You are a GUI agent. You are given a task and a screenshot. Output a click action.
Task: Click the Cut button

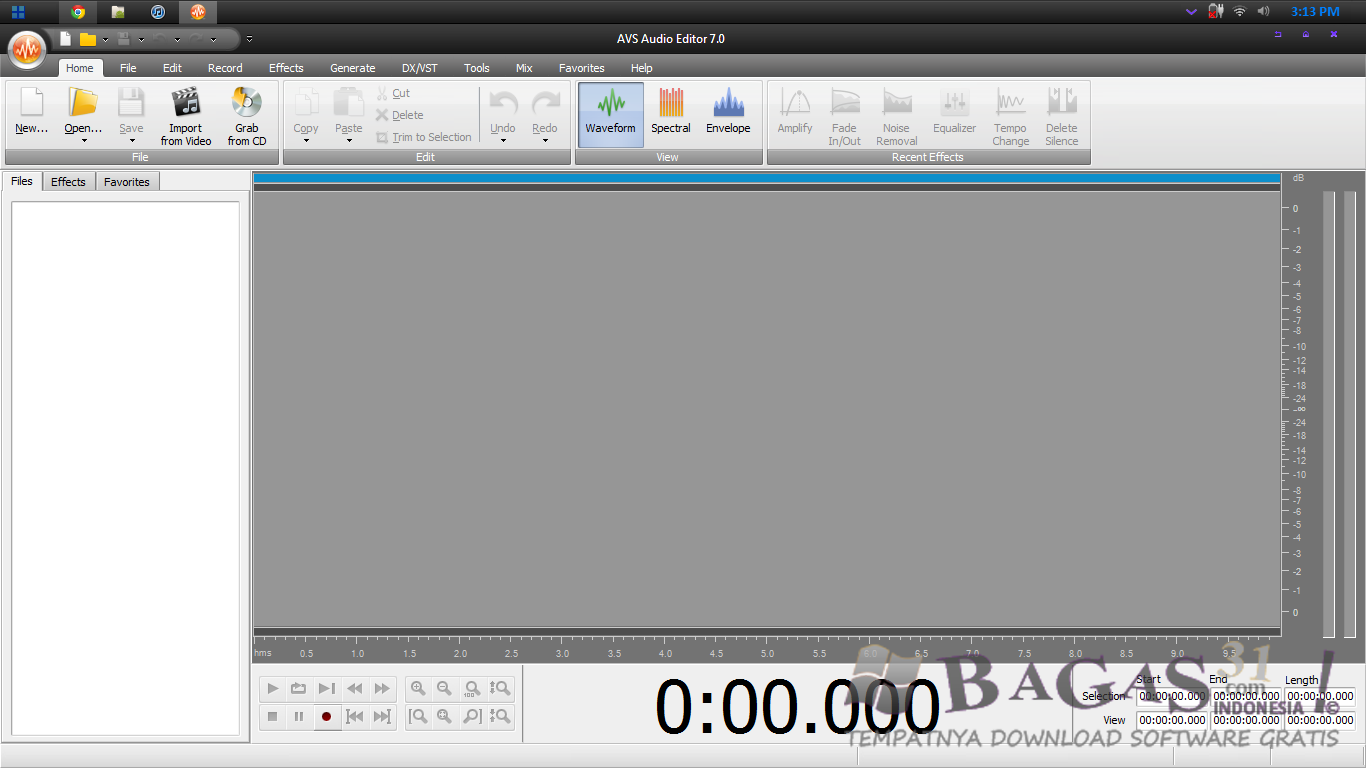[393, 93]
